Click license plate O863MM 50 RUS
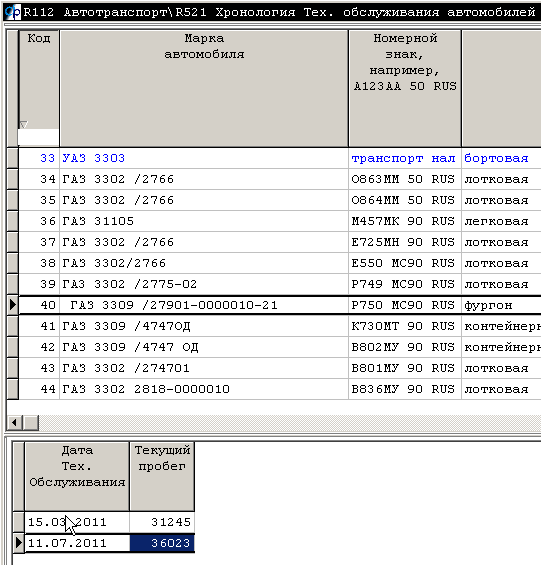Viewport: 541px width, 565px height. tap(403, 179)
